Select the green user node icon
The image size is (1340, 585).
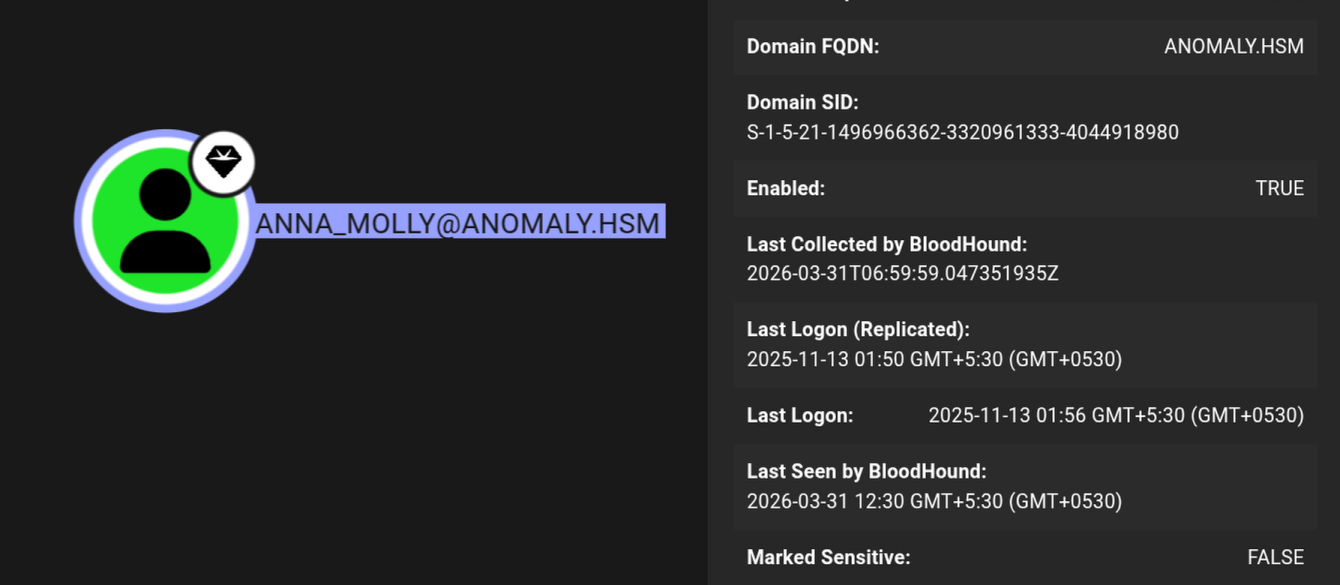pos(165,221)
